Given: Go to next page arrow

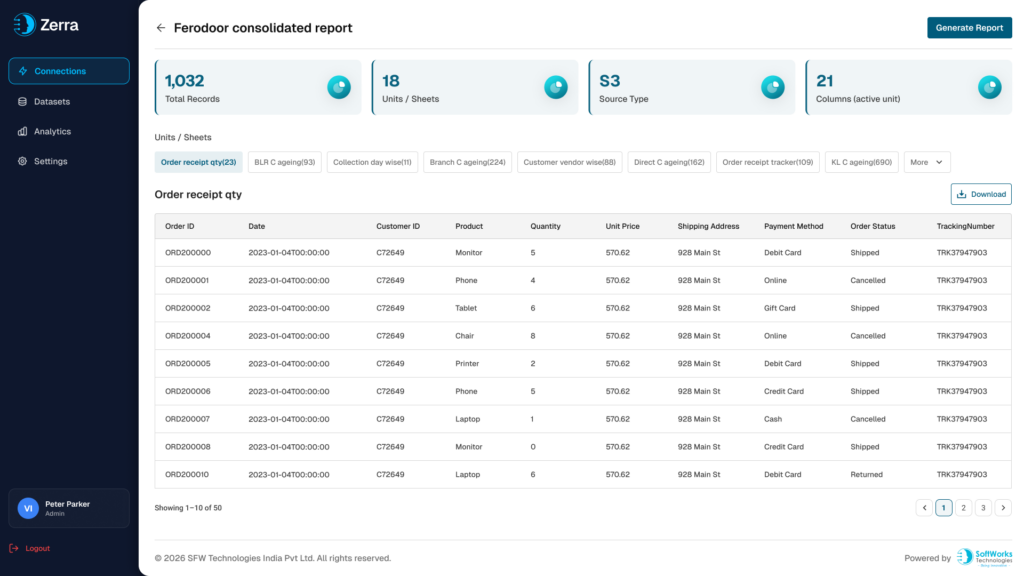Looking at the screenshot, I should (1003, 507).
